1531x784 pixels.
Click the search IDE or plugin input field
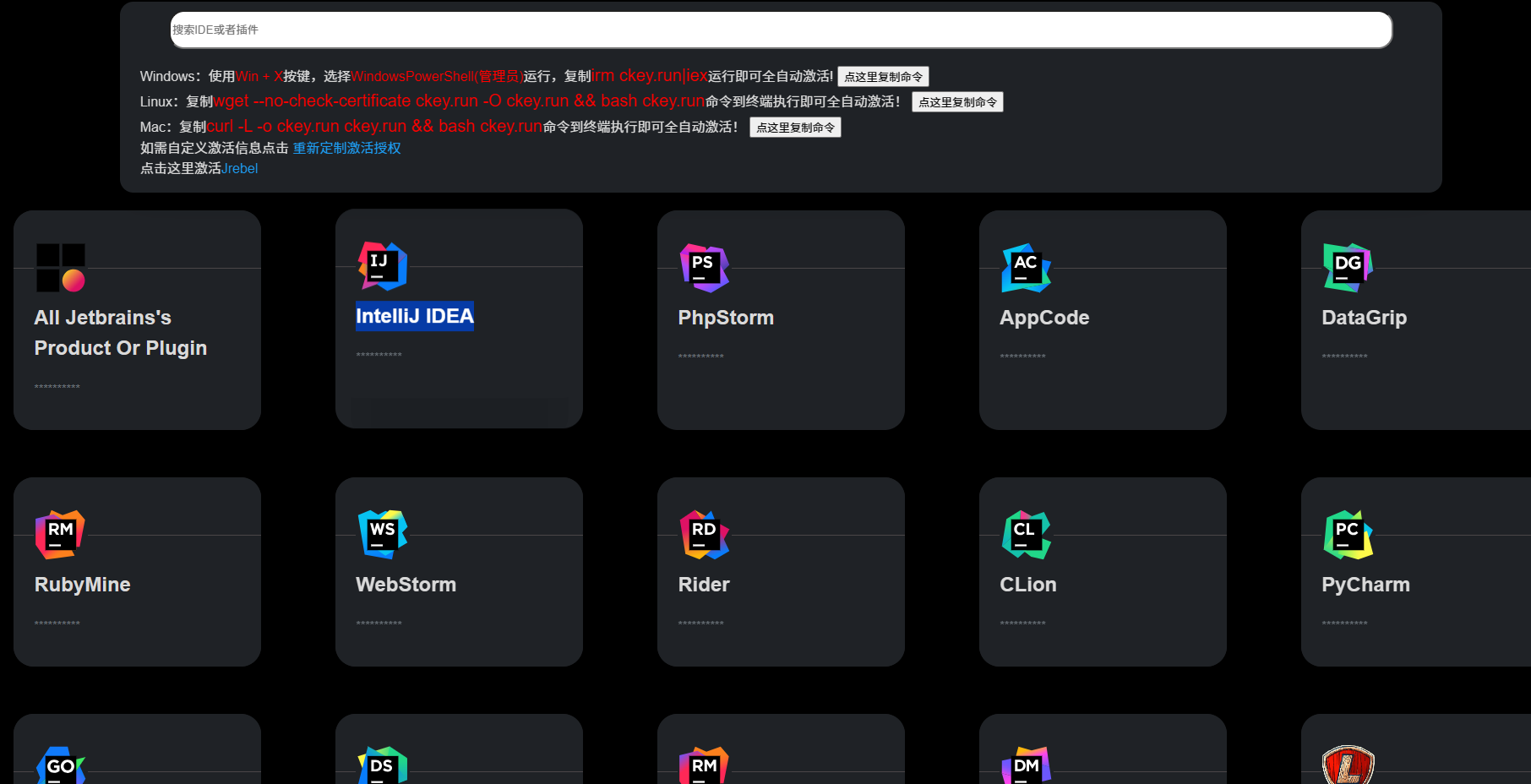[781, 30]
